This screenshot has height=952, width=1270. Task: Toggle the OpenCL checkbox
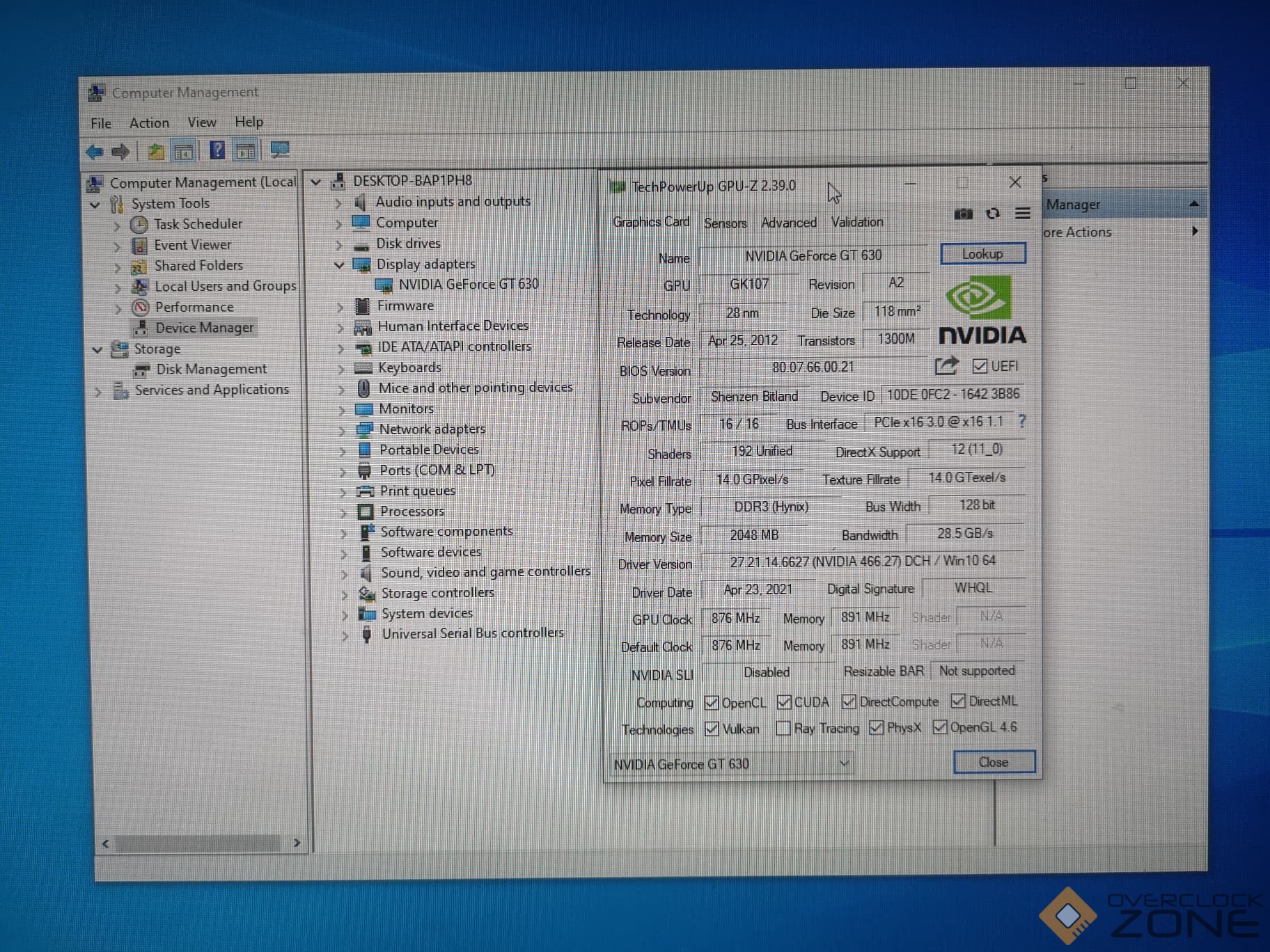pyautogui.click(x=711, y=703)
